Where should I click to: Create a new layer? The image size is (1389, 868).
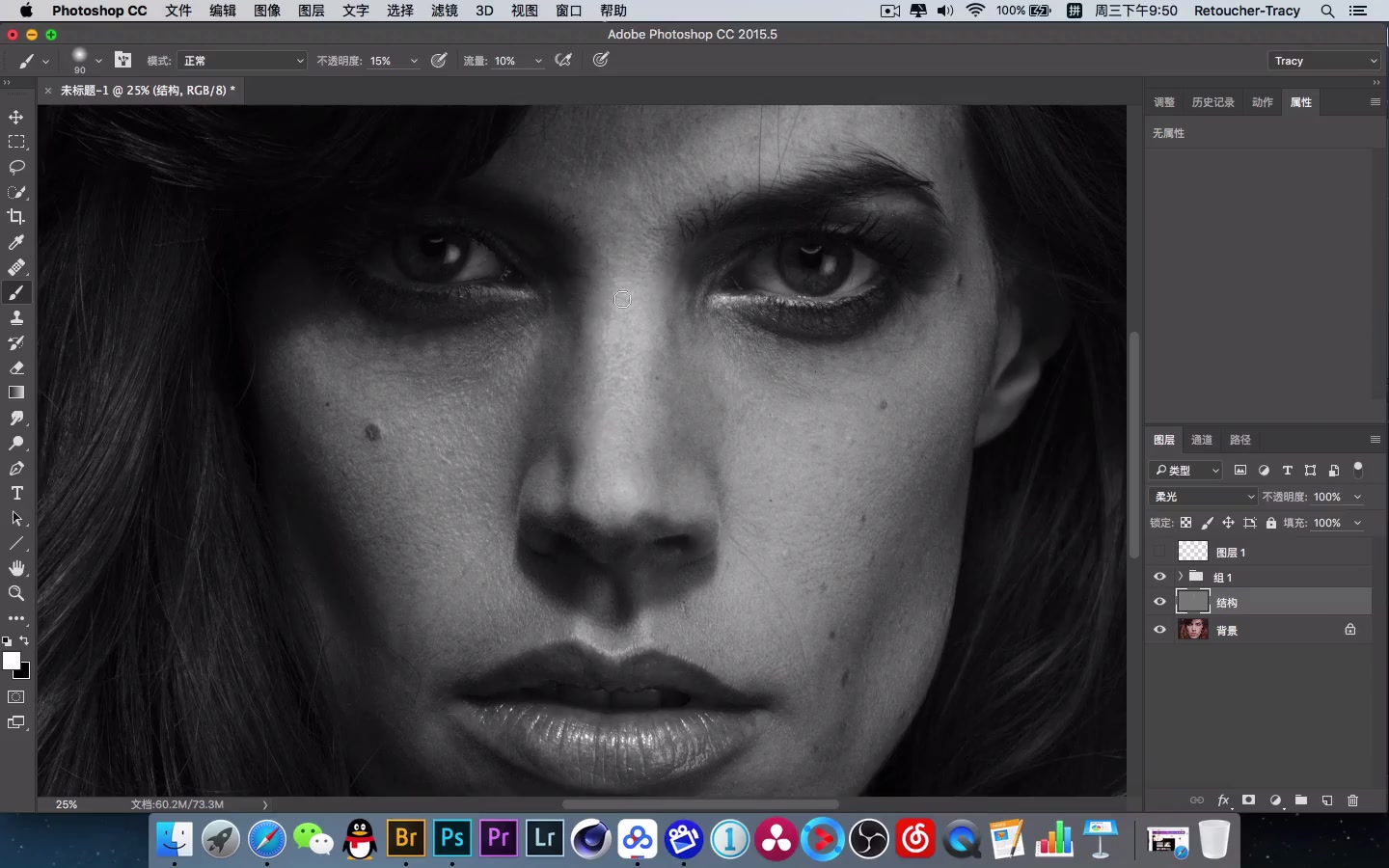(1327, 800)
